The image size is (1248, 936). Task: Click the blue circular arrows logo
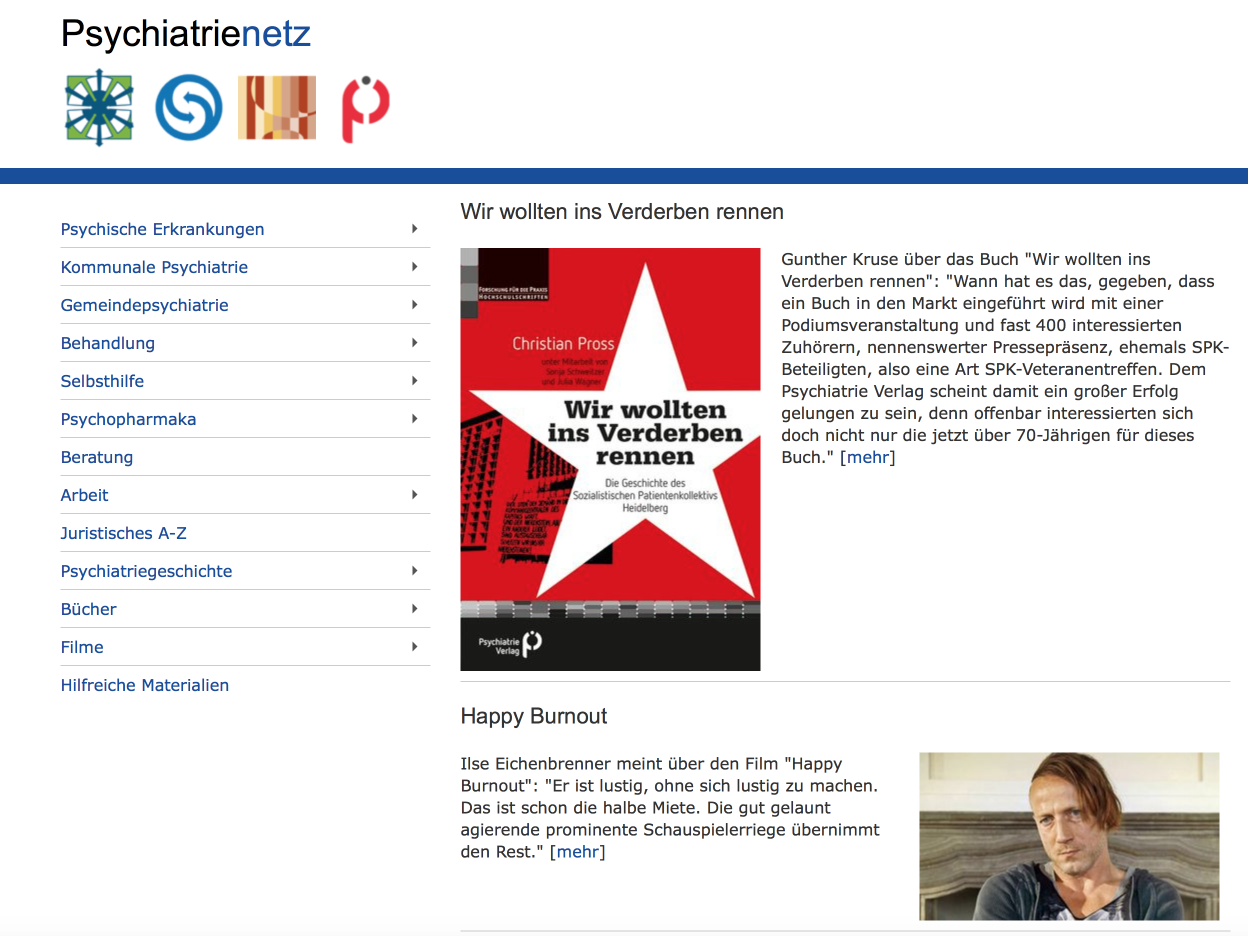[x=188, y=108]
